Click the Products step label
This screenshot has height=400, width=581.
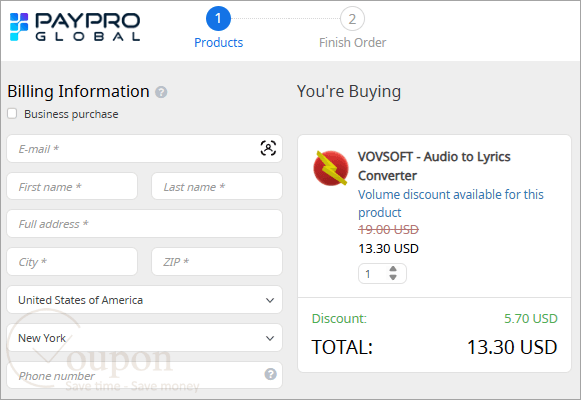coord(219,43)
